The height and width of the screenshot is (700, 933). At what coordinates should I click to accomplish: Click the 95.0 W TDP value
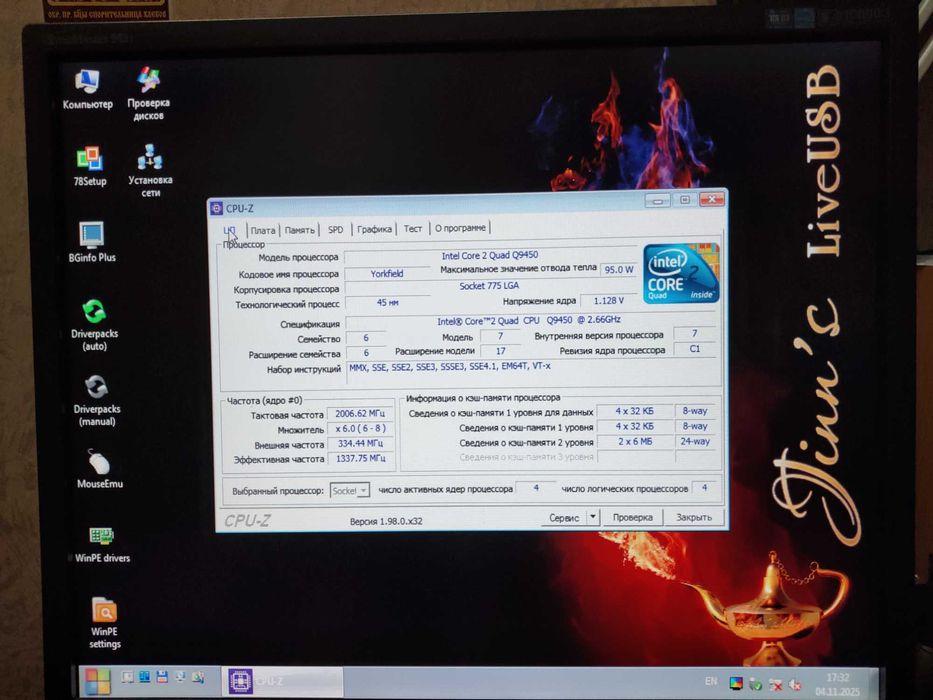tap(619, 270)
